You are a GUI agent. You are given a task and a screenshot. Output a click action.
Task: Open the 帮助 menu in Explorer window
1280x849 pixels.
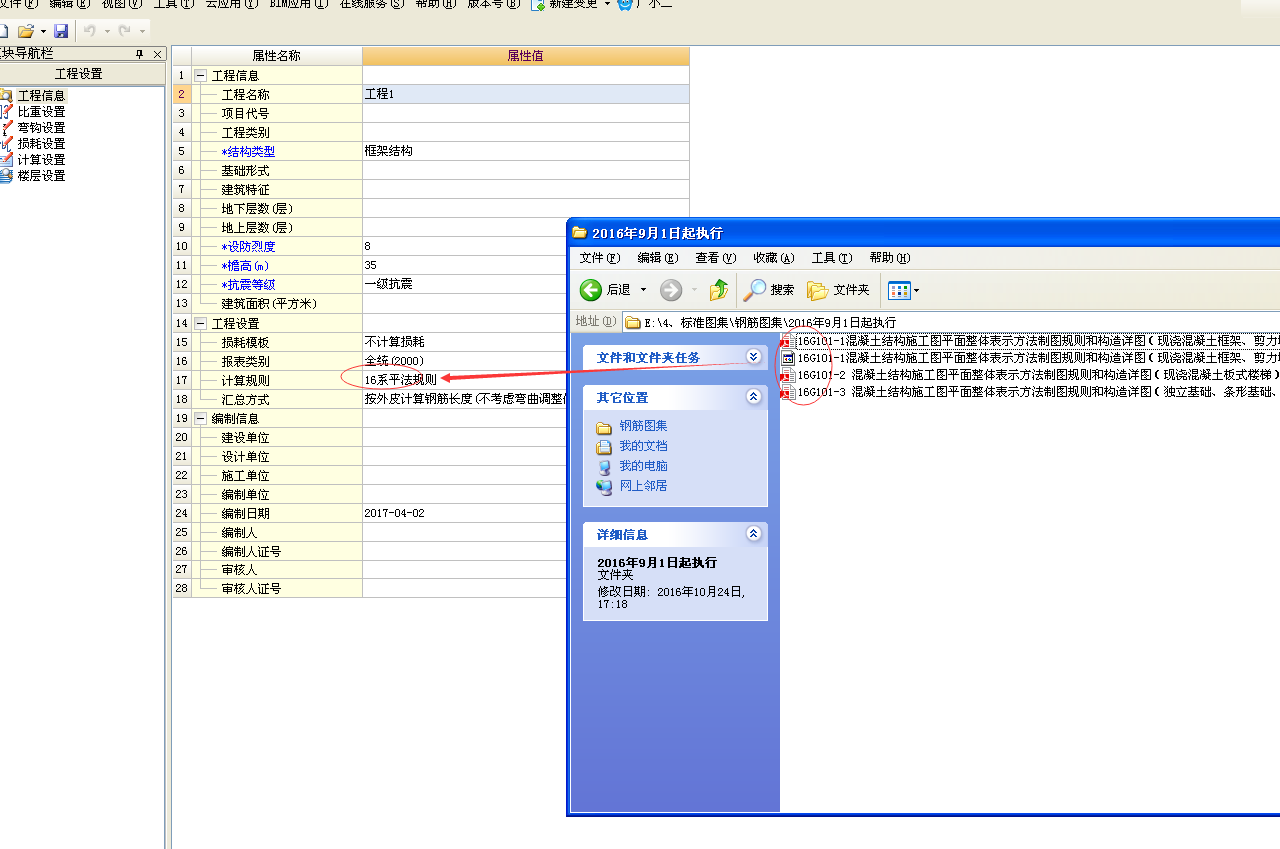(x=890, y=258)
